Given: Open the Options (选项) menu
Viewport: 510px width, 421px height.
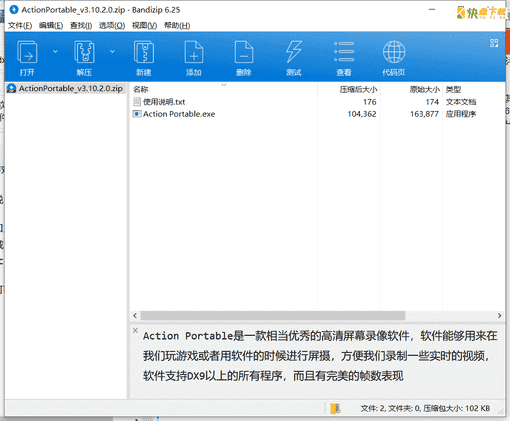Looking at the screenshot, I should click(112, 26).
